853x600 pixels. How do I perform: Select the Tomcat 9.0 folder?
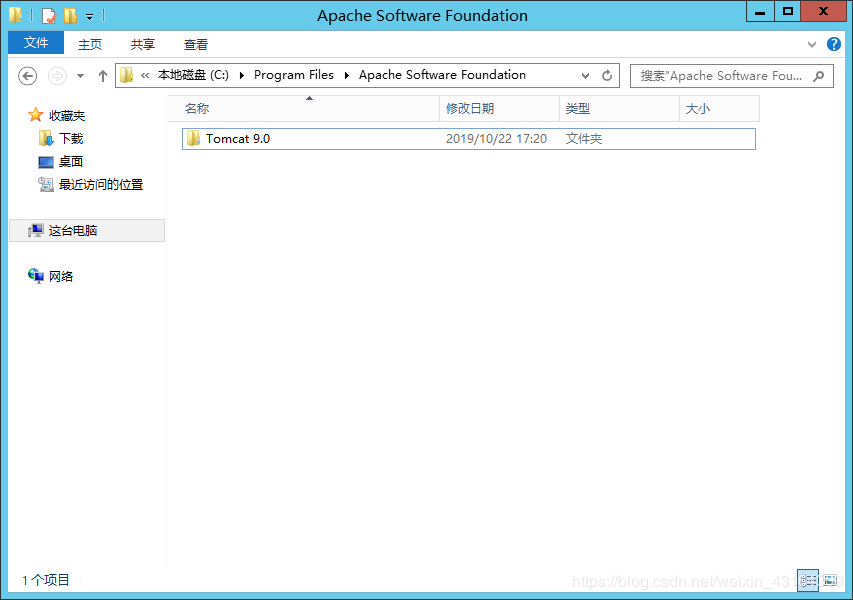click(469, 139)
